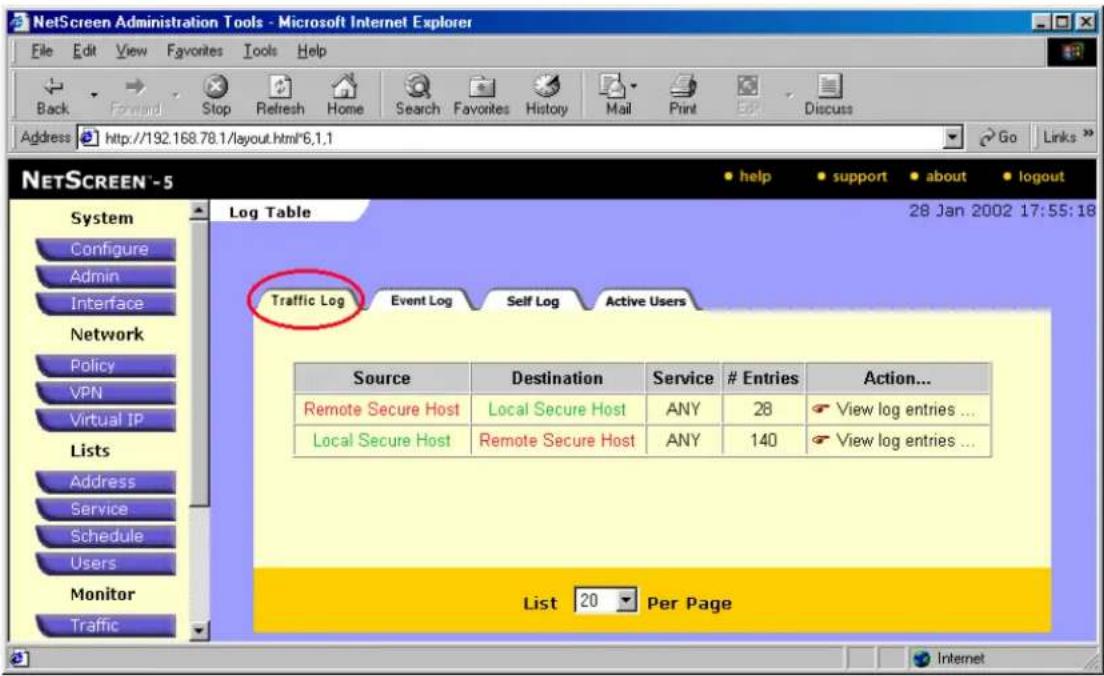Click the NetScreen-5 logo
This screenshot has width=1104, height=676.
(x=97, y=181)
